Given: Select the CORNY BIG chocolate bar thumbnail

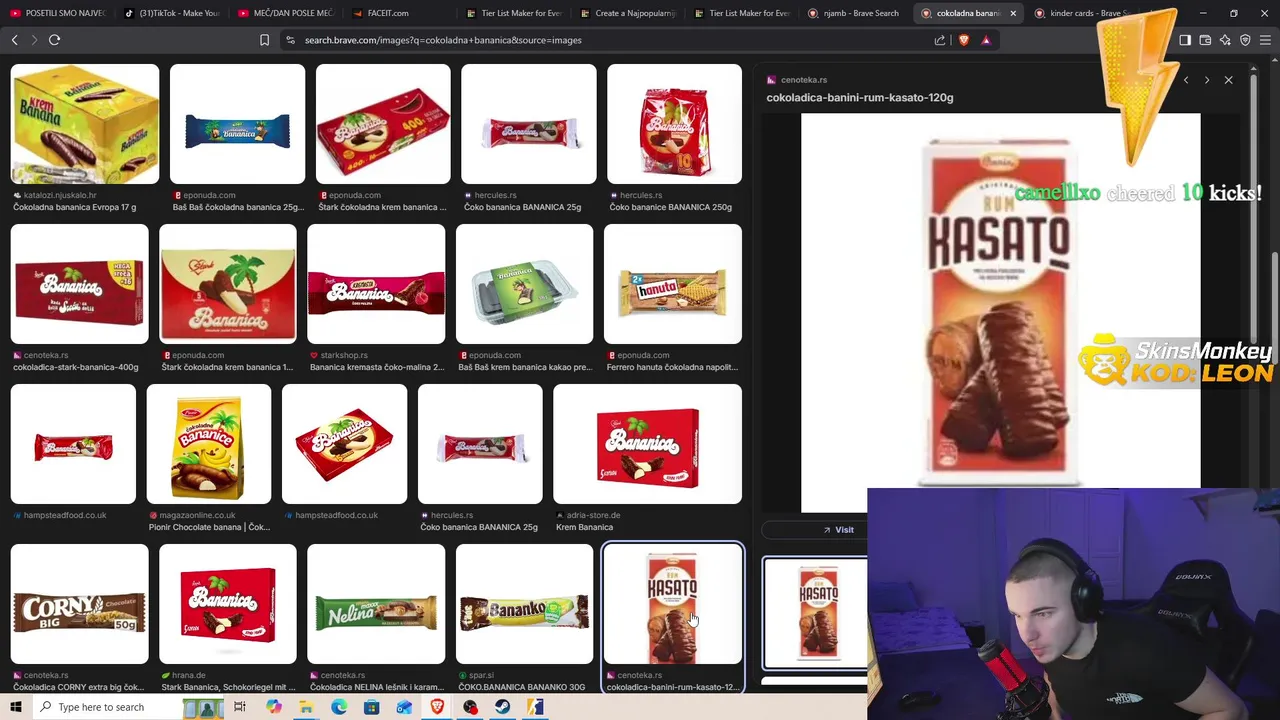Looking at the screenshot, I should pyautogui.click(x=79, y=604).
